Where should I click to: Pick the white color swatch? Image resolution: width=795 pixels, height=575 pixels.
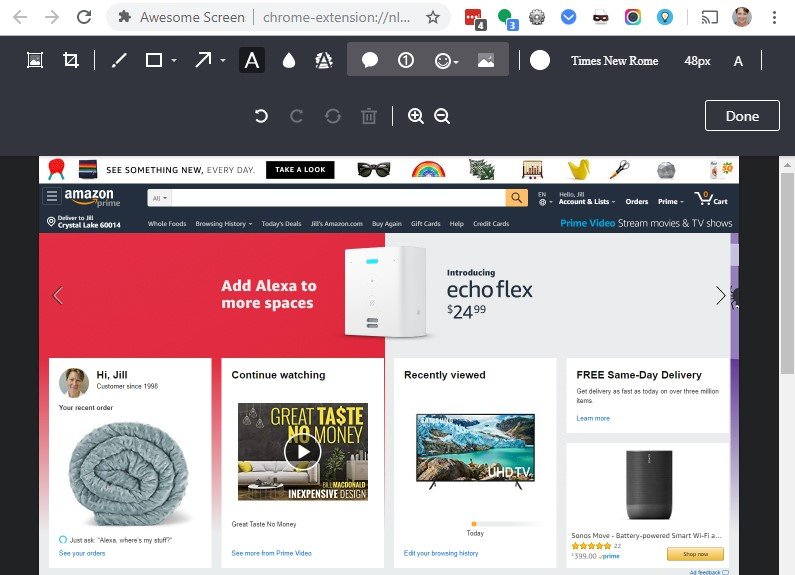click(540, 61)
